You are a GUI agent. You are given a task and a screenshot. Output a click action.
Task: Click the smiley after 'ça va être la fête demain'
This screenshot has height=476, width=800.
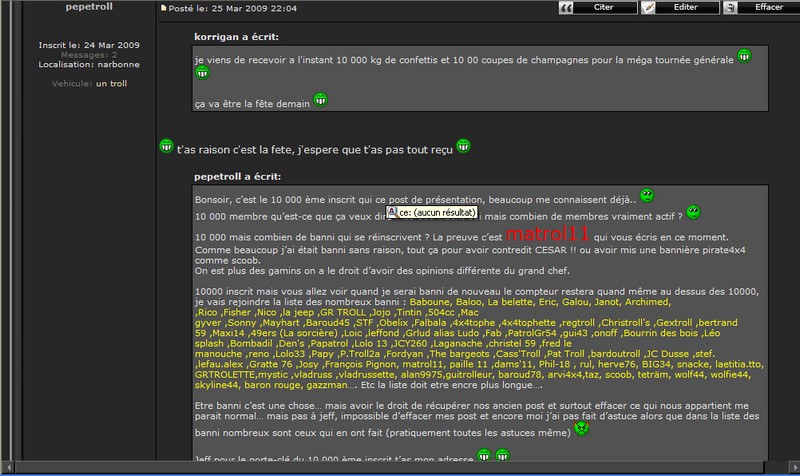[320, 99]
